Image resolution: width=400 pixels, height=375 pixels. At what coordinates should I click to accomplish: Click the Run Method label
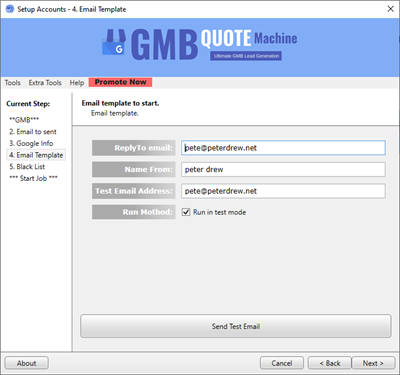click(x=134, y=212)
